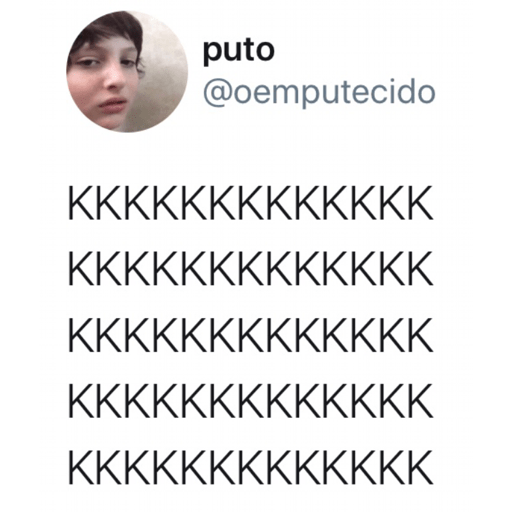Open the circular profile avatar photo

(127, 71)
